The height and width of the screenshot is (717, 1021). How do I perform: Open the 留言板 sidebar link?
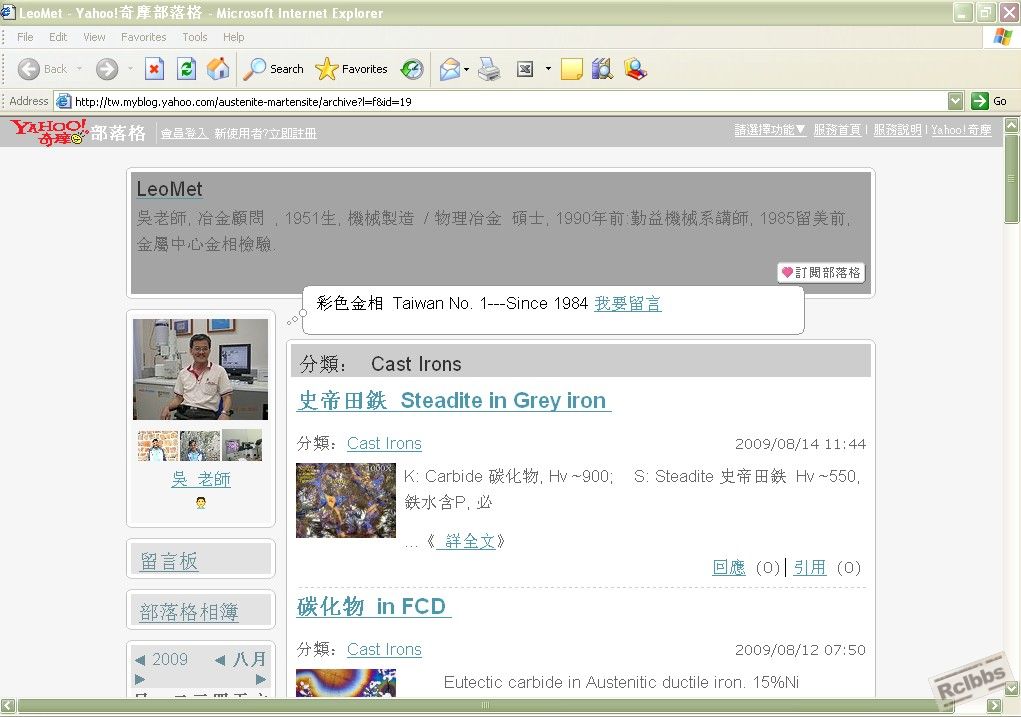[x=169, y=561]
